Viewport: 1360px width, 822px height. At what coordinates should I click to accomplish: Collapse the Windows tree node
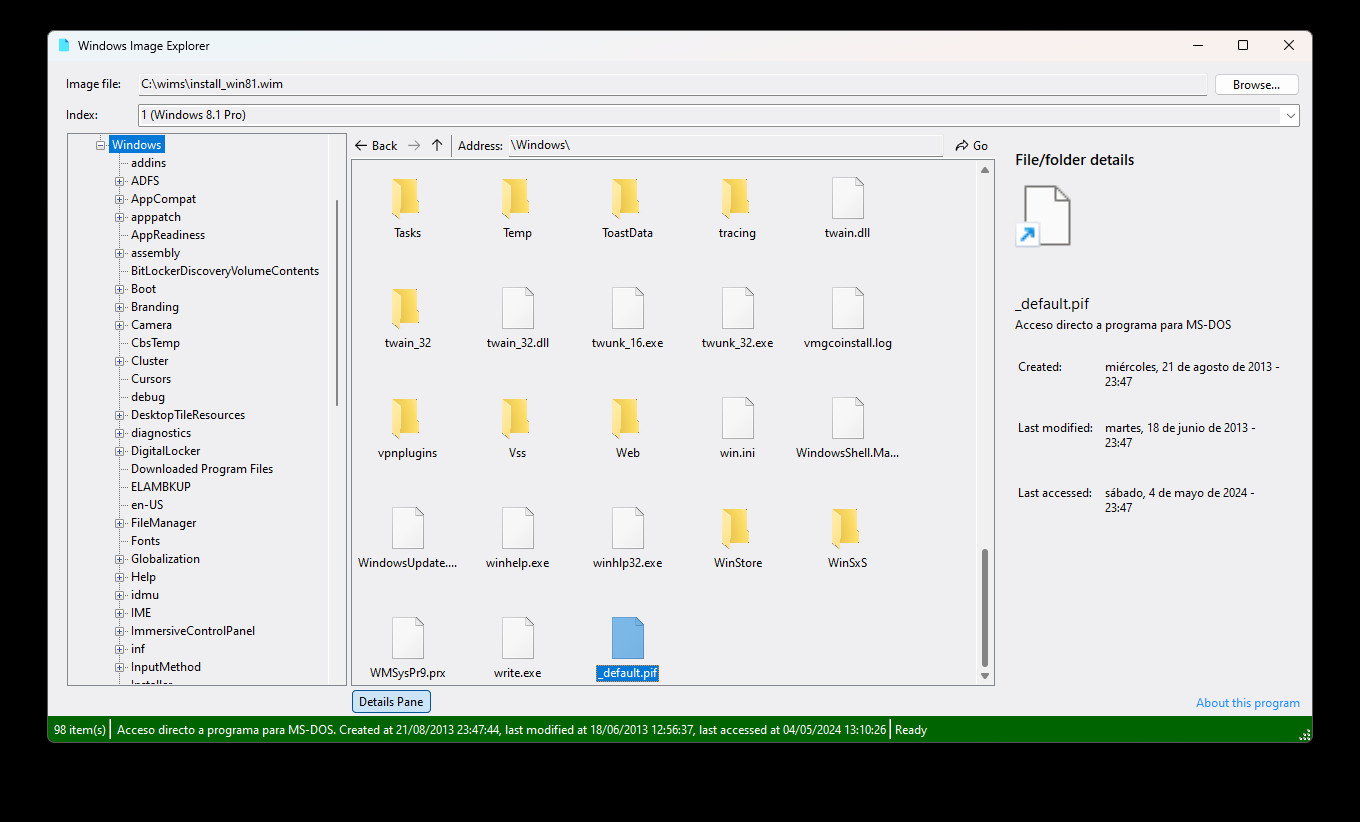(100, 144)
